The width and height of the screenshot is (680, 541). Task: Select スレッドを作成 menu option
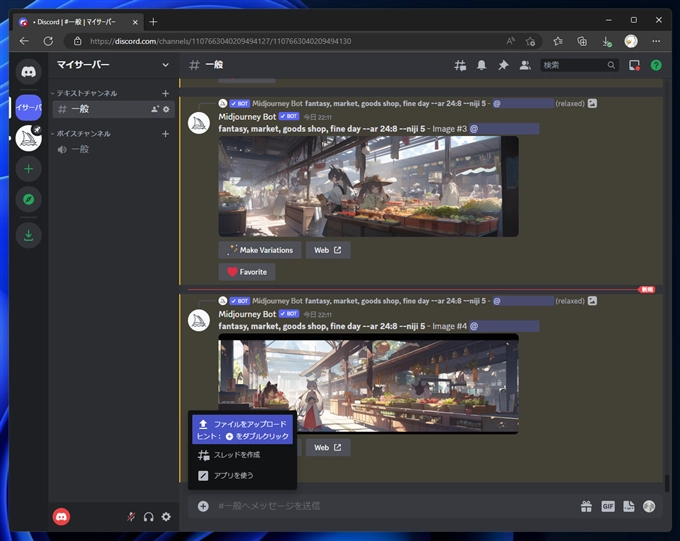coord(242,455)
